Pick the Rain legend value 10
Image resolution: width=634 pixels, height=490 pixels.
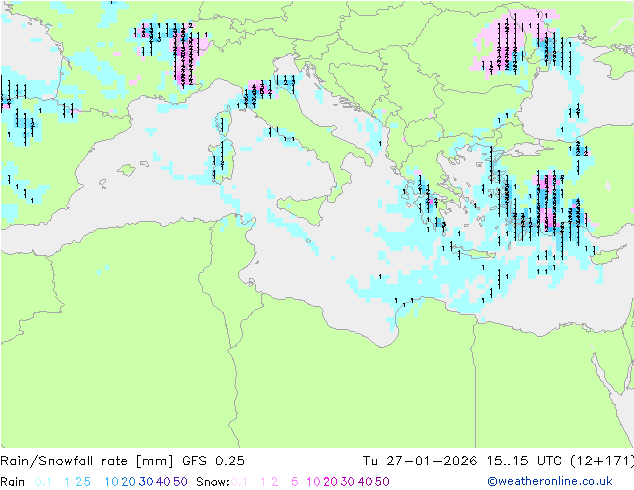click(x=111, y=482)
